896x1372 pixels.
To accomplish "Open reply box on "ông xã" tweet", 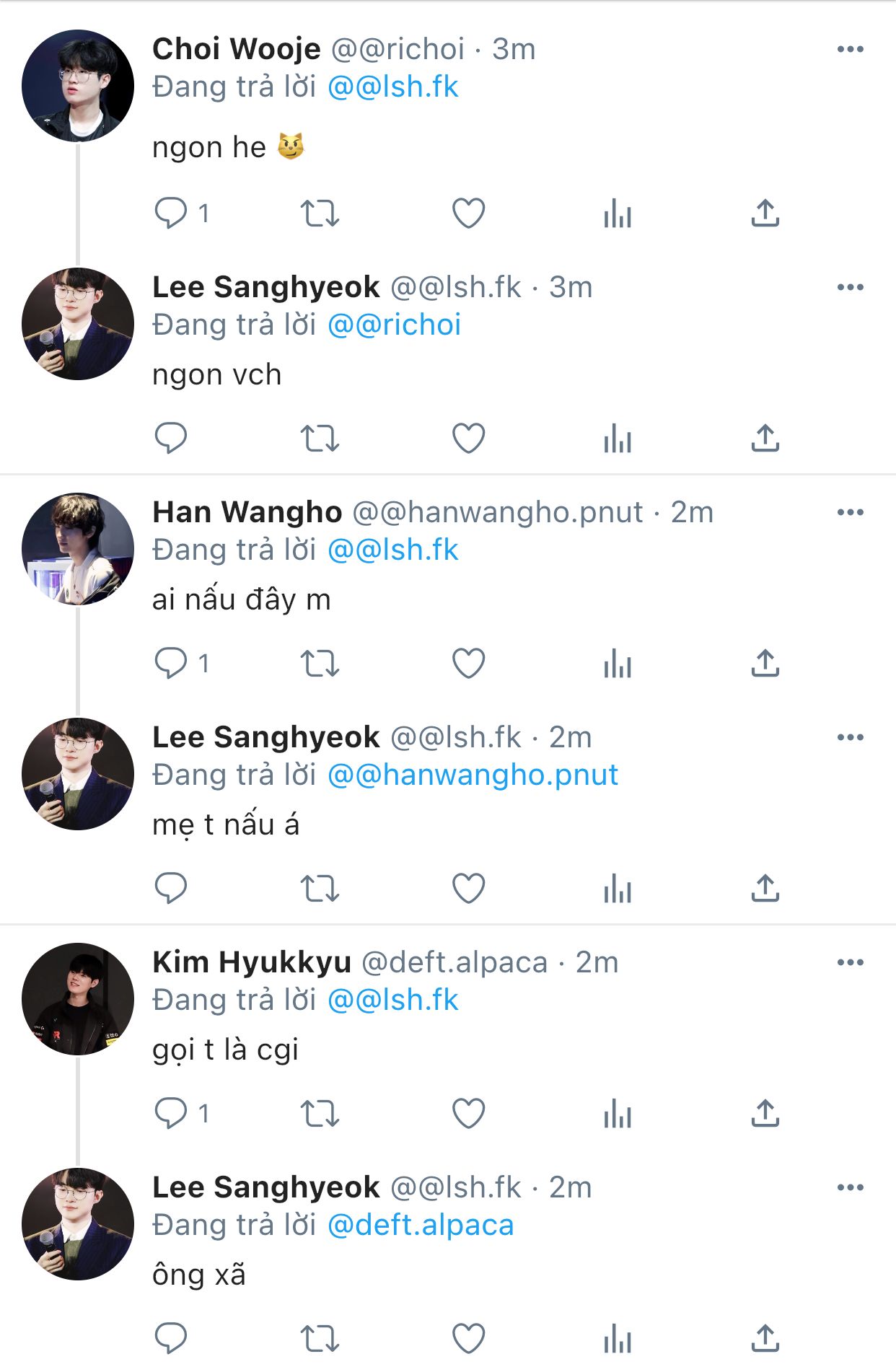I will point(171,1339).
